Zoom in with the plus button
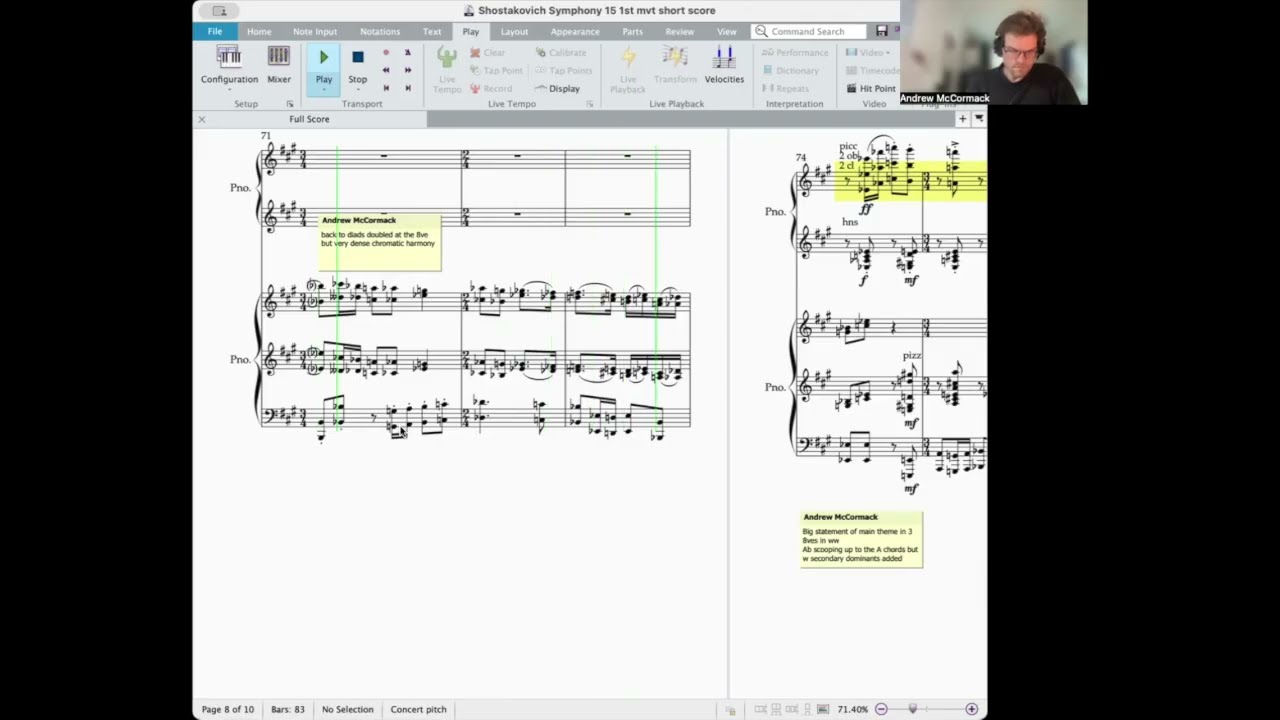 [x=971, y=709]
